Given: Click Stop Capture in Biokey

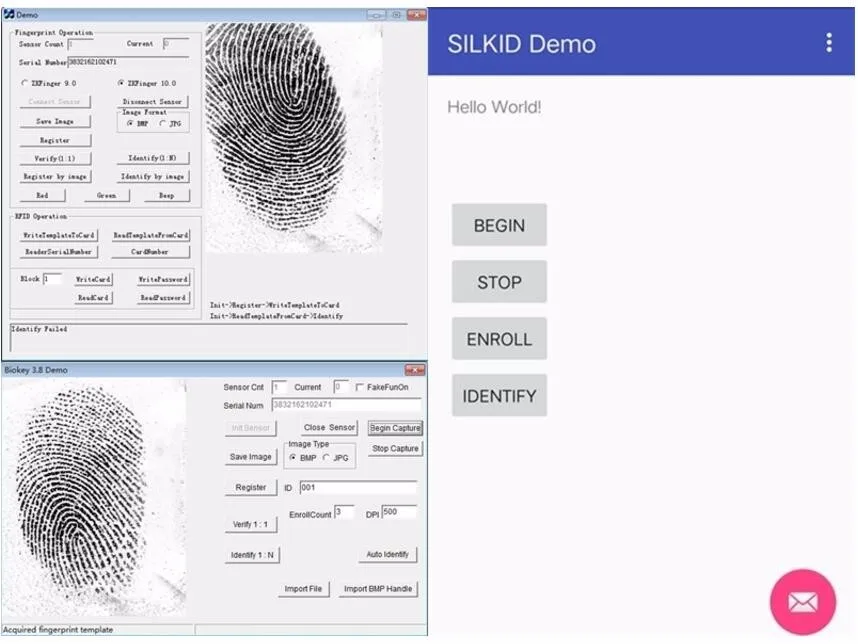Looking at the screenshot, I should pyautogui.click(x=395, y=449).
